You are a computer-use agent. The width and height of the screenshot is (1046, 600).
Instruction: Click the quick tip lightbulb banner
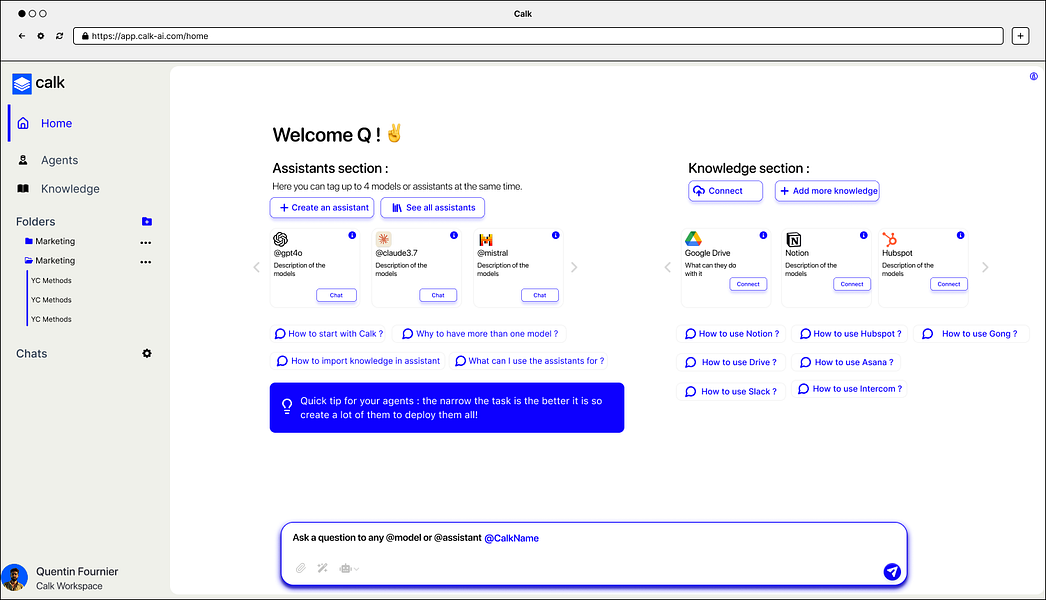tap(447, 408)
